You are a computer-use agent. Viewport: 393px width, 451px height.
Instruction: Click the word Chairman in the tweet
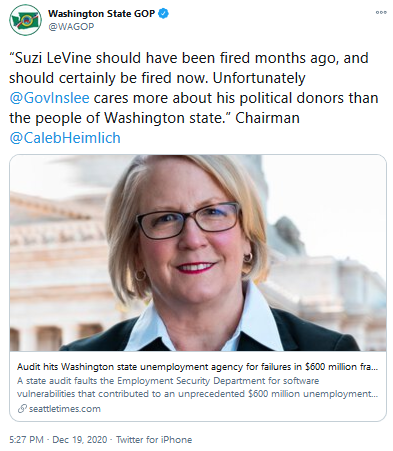(267, 118)
